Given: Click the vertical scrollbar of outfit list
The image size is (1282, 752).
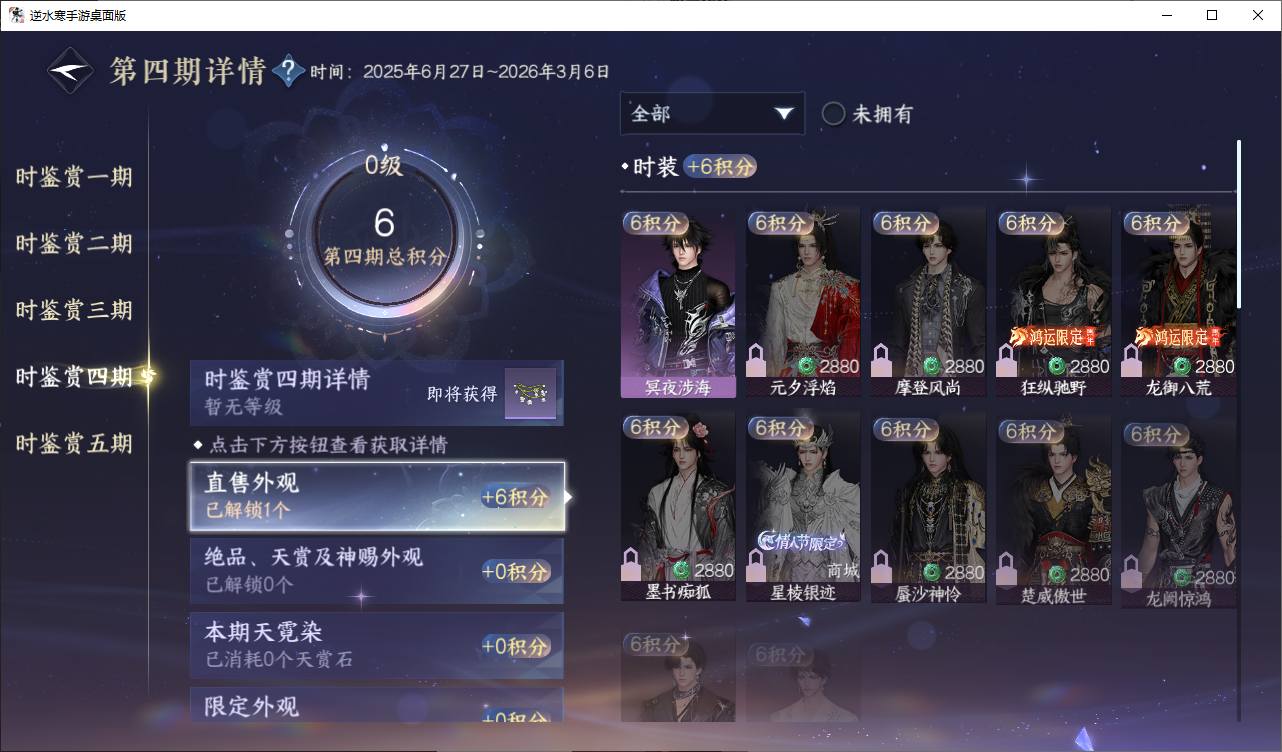Looking at the screenshot, I should tap(1239, 223).
